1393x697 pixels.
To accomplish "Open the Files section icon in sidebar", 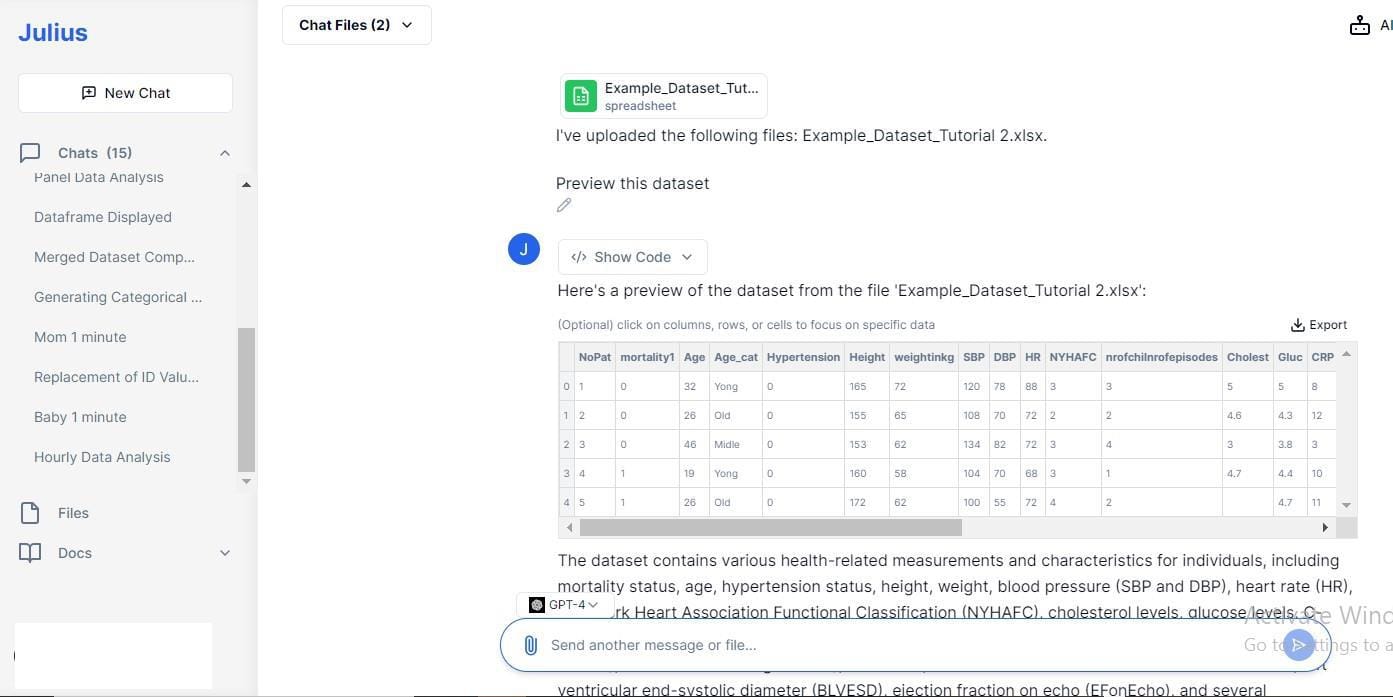I will tap(30, 513).
